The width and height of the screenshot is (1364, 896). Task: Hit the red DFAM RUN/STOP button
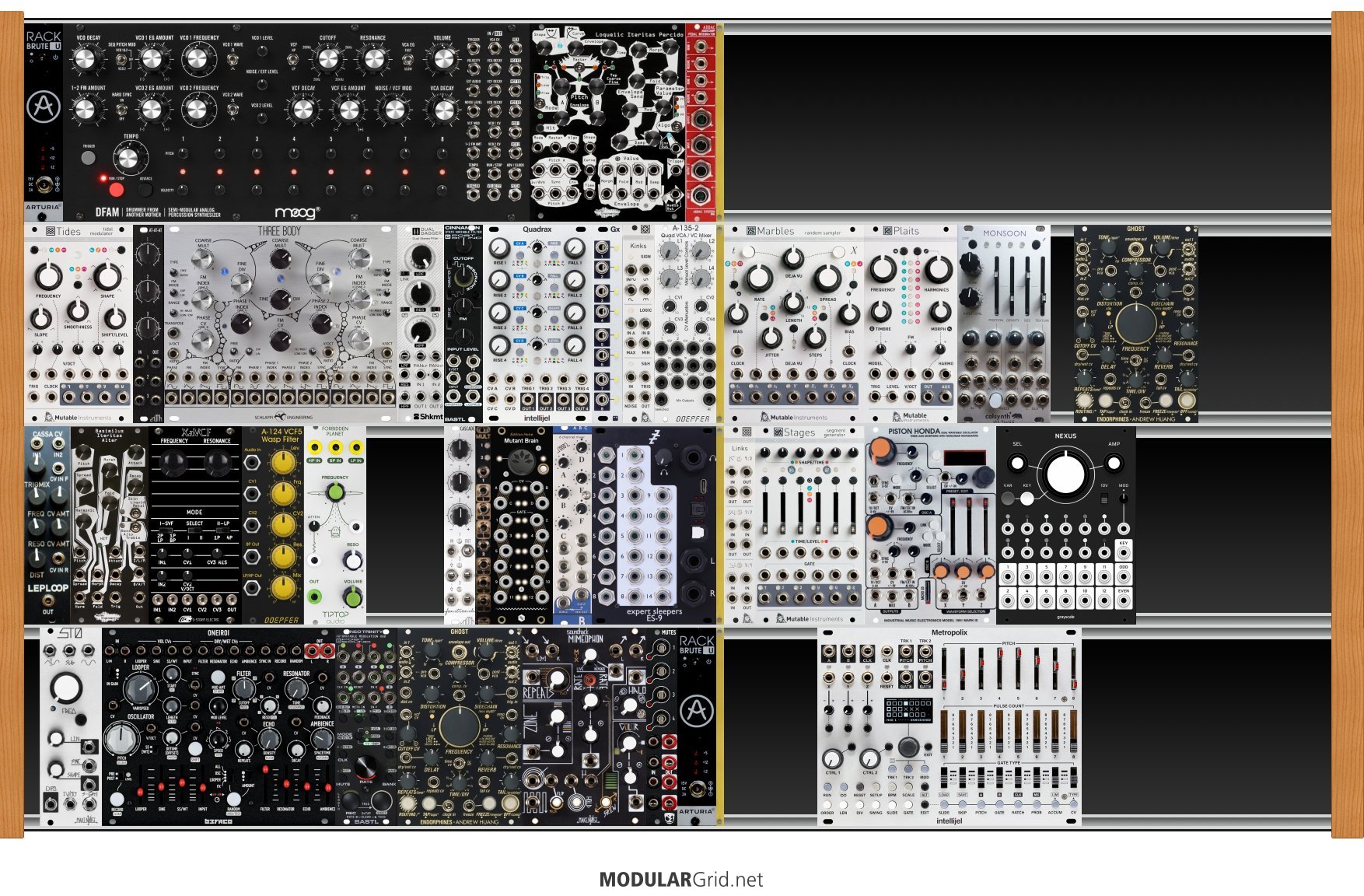(x=116, y=189)
